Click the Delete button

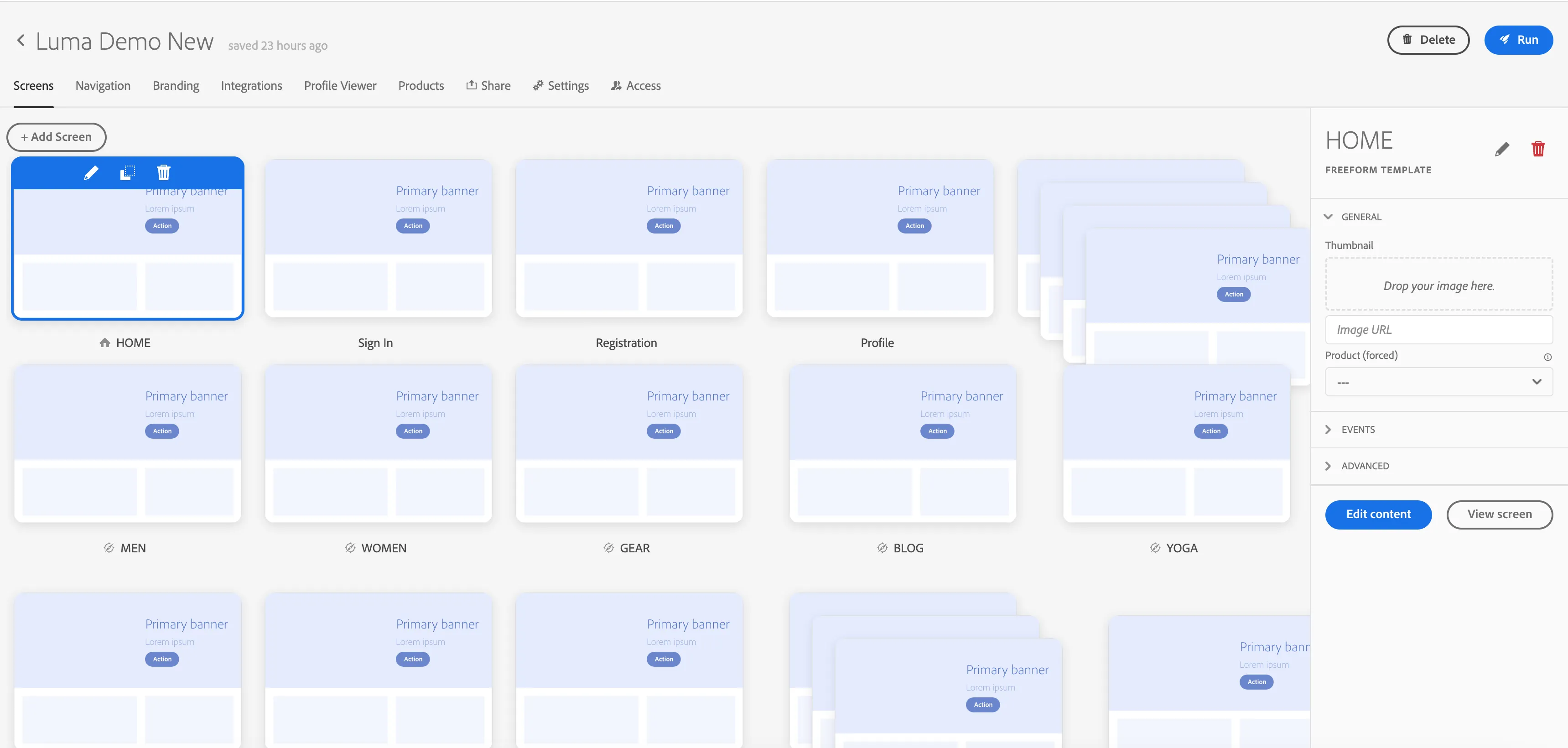tap(1428, 40)
